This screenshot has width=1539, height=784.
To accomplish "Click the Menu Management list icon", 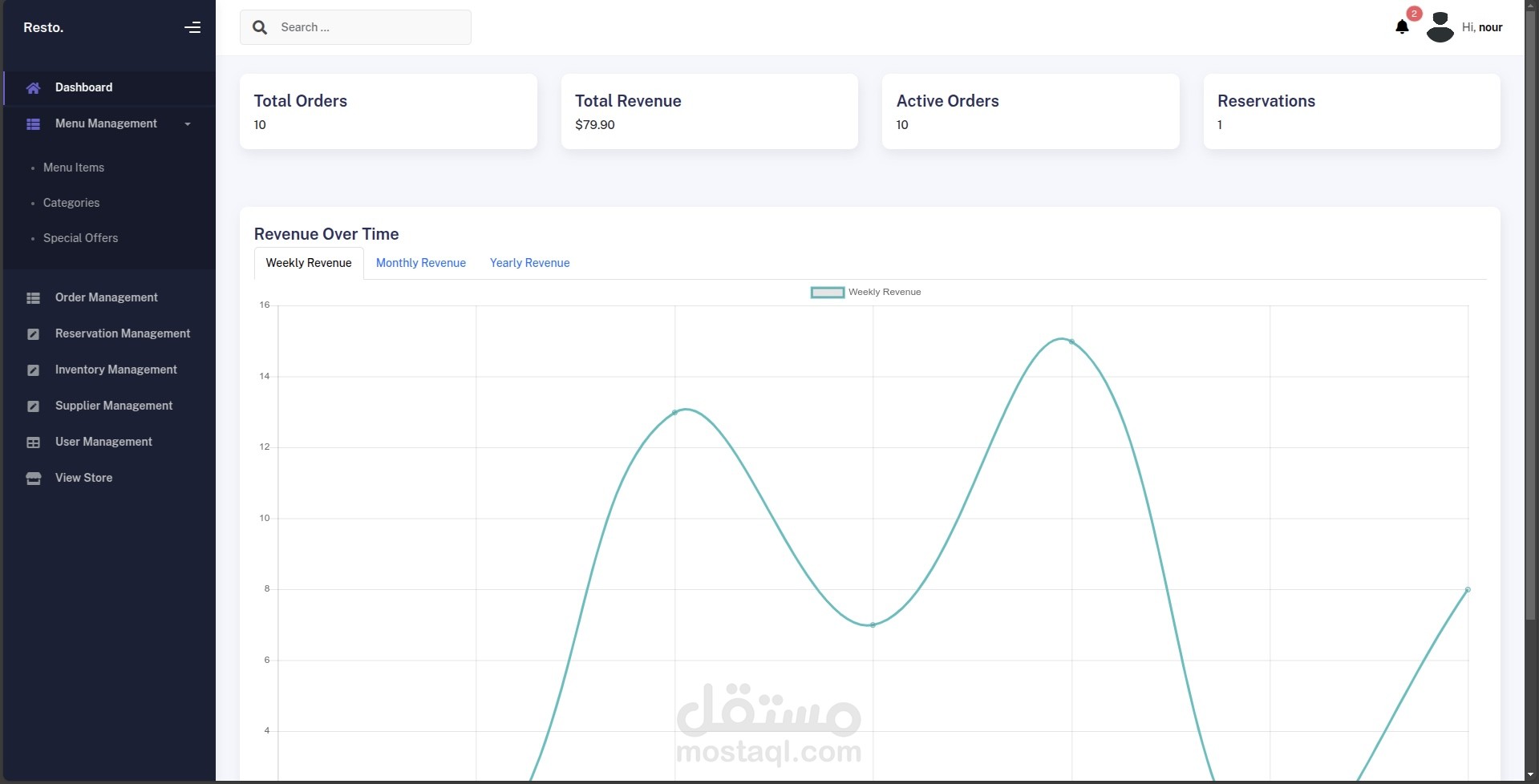I will [x=33, y=124].
